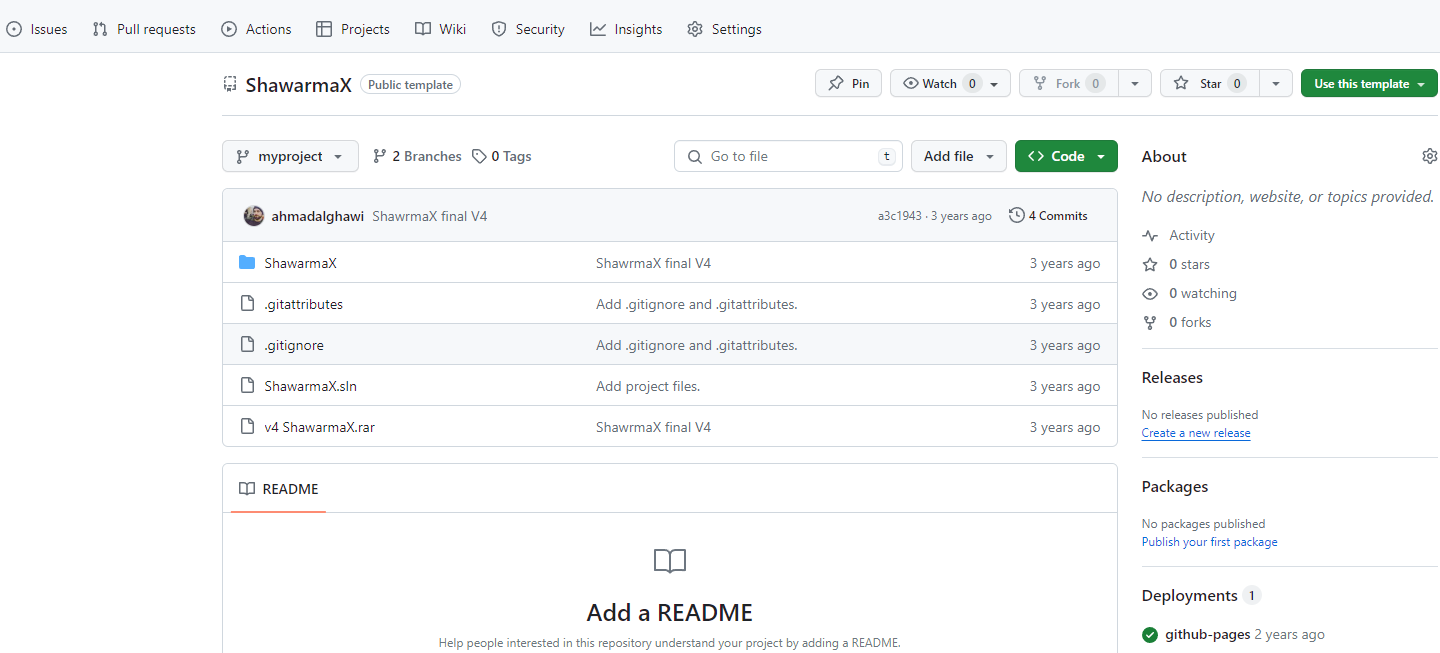Open the v4 ShawarmaX.rar file

click(319, 427)
